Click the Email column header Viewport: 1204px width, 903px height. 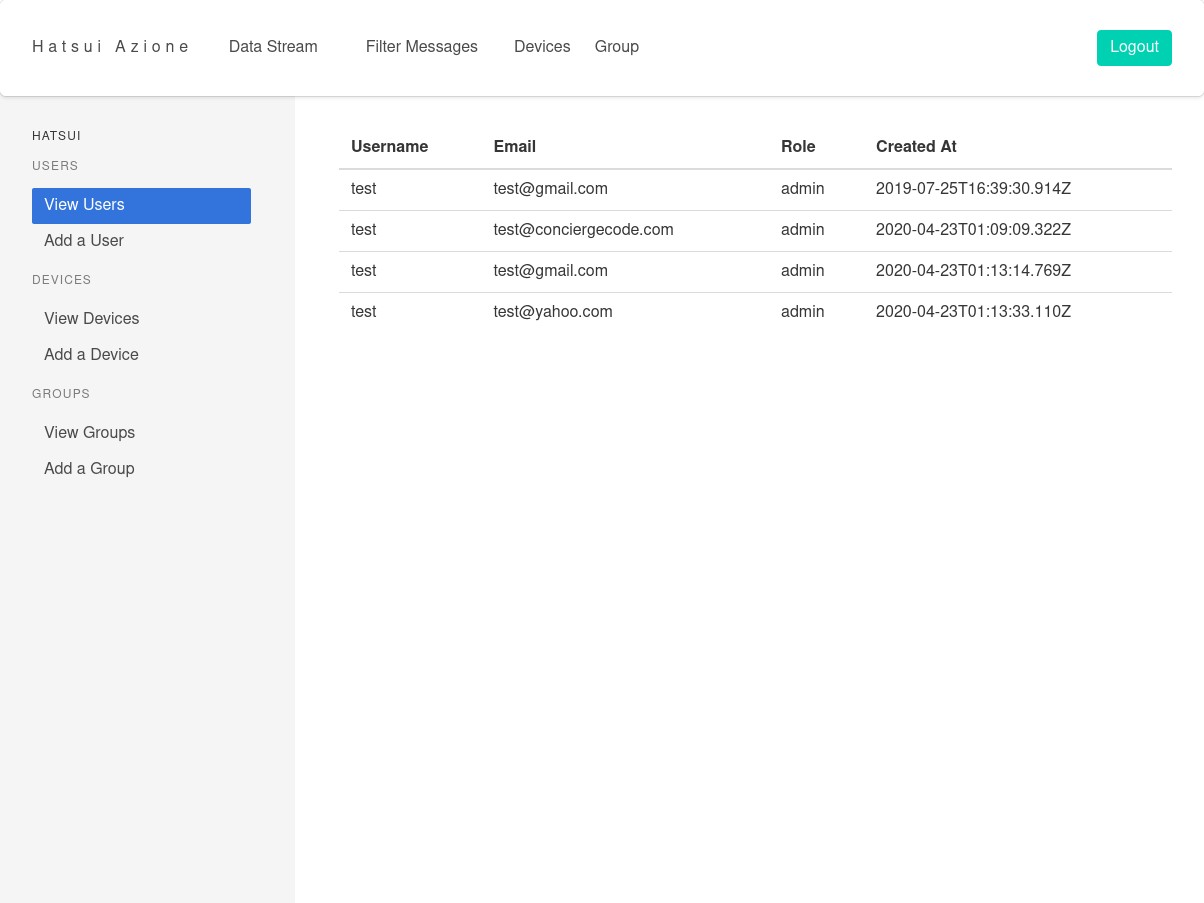click(514, 147)
